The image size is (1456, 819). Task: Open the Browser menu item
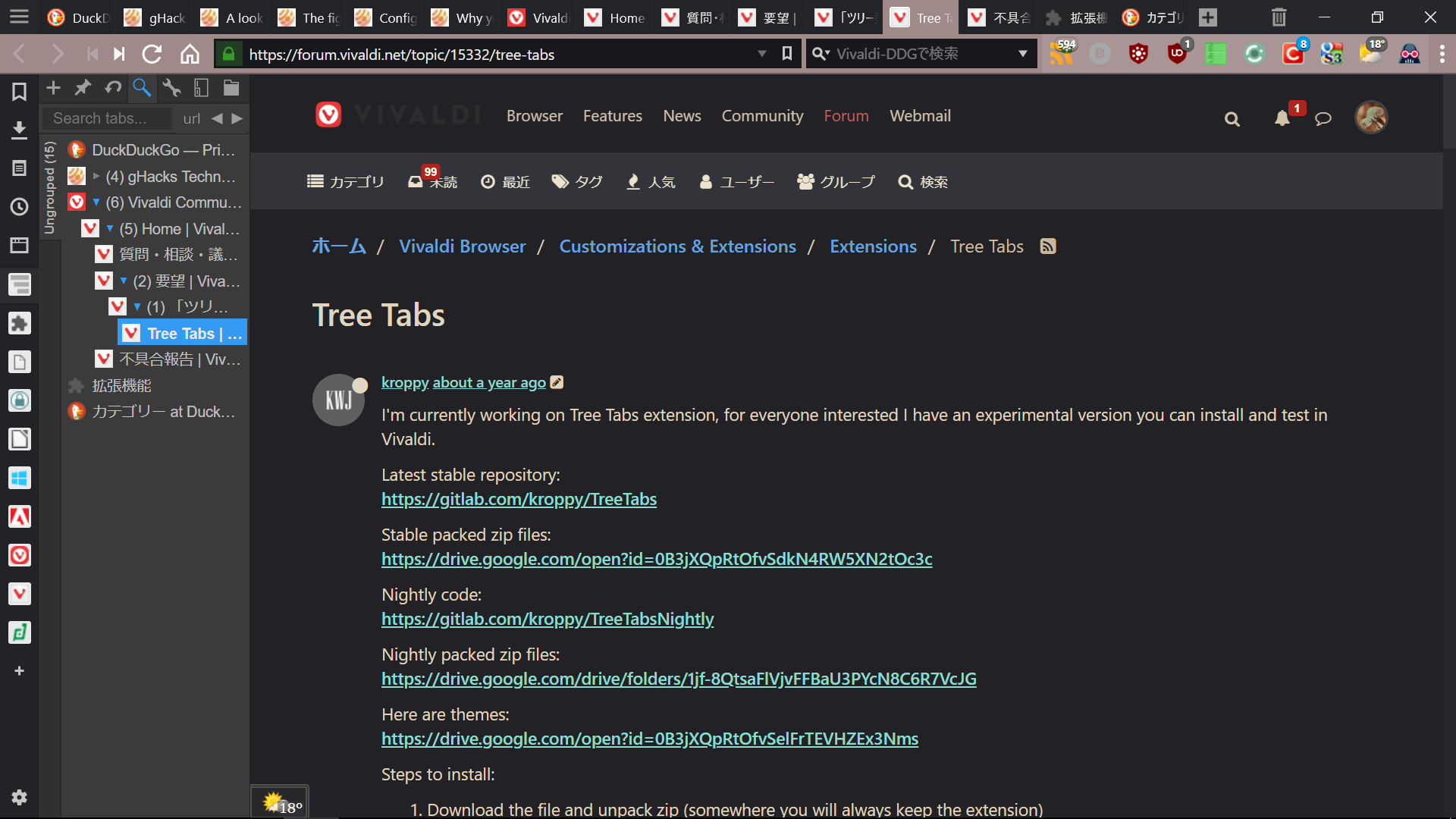point(535,116)
